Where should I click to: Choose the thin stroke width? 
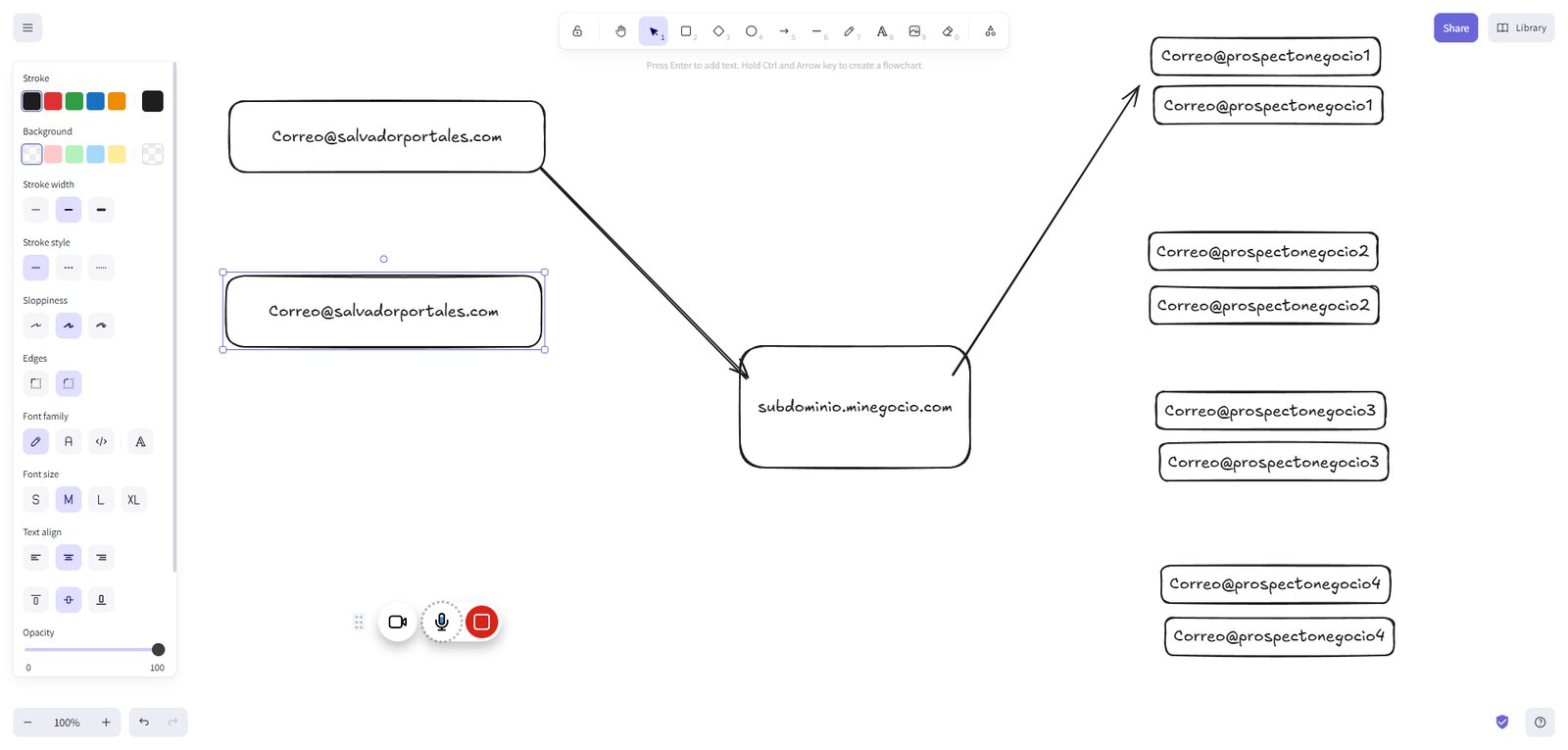tap(36, 210)
